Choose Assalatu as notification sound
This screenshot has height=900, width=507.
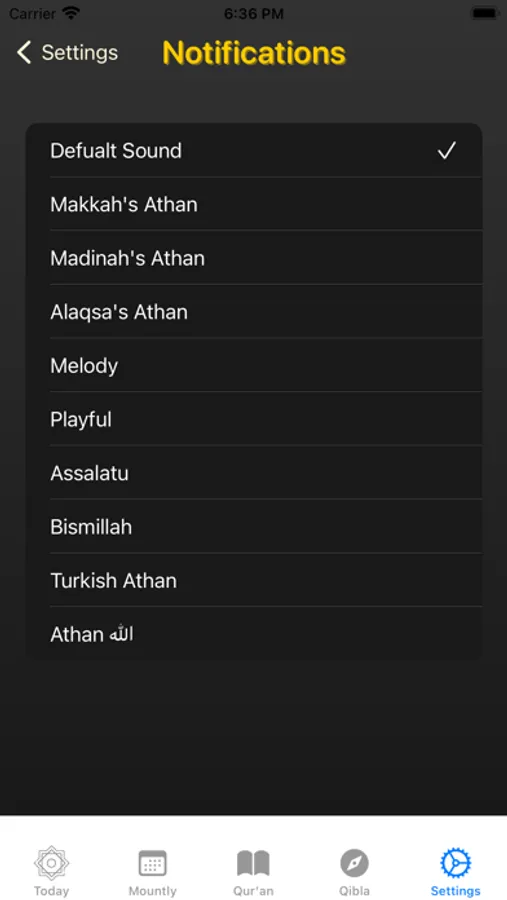[x=253, y=473]
